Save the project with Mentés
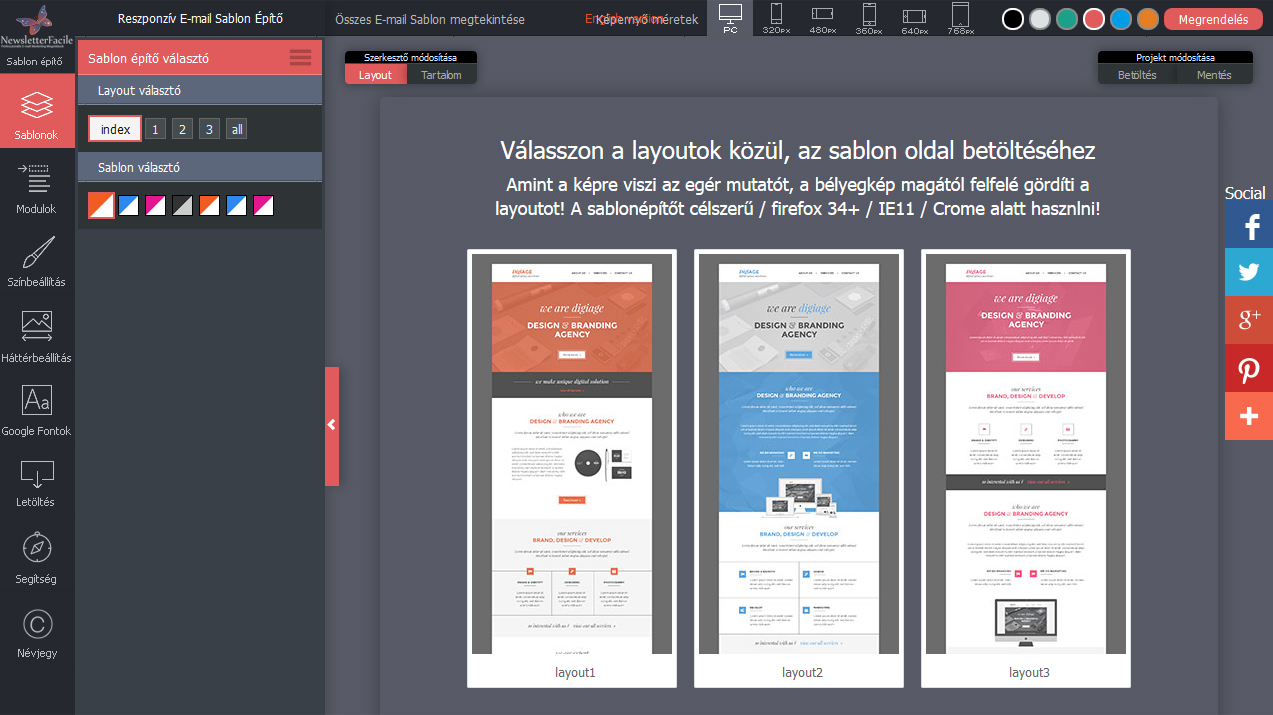The height and width of the screenshot is (715, 1273). coord(1215,73)
